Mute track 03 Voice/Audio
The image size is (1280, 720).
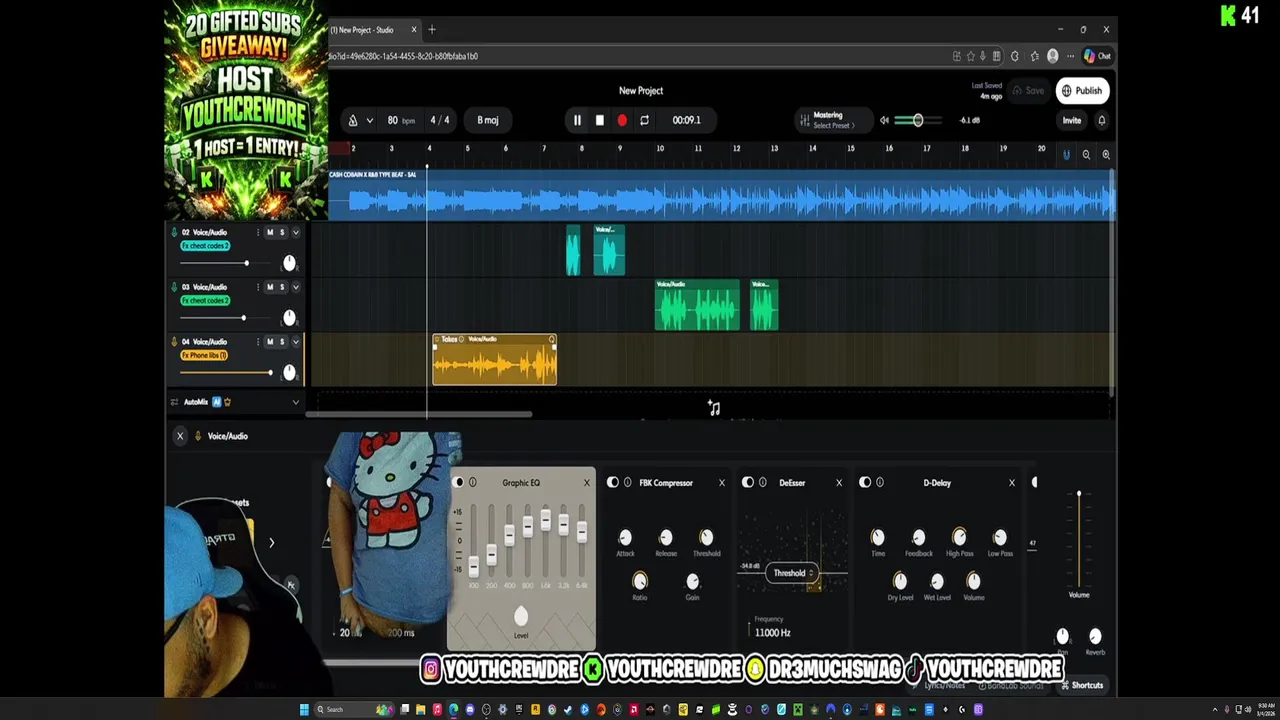269,287
